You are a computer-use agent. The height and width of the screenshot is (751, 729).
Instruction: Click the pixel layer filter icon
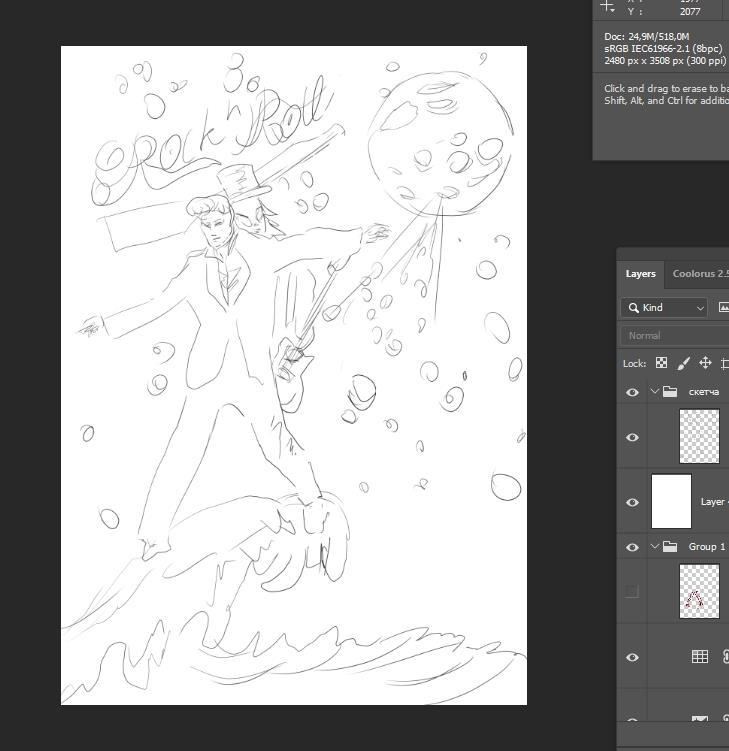click(x=724, y=307)
